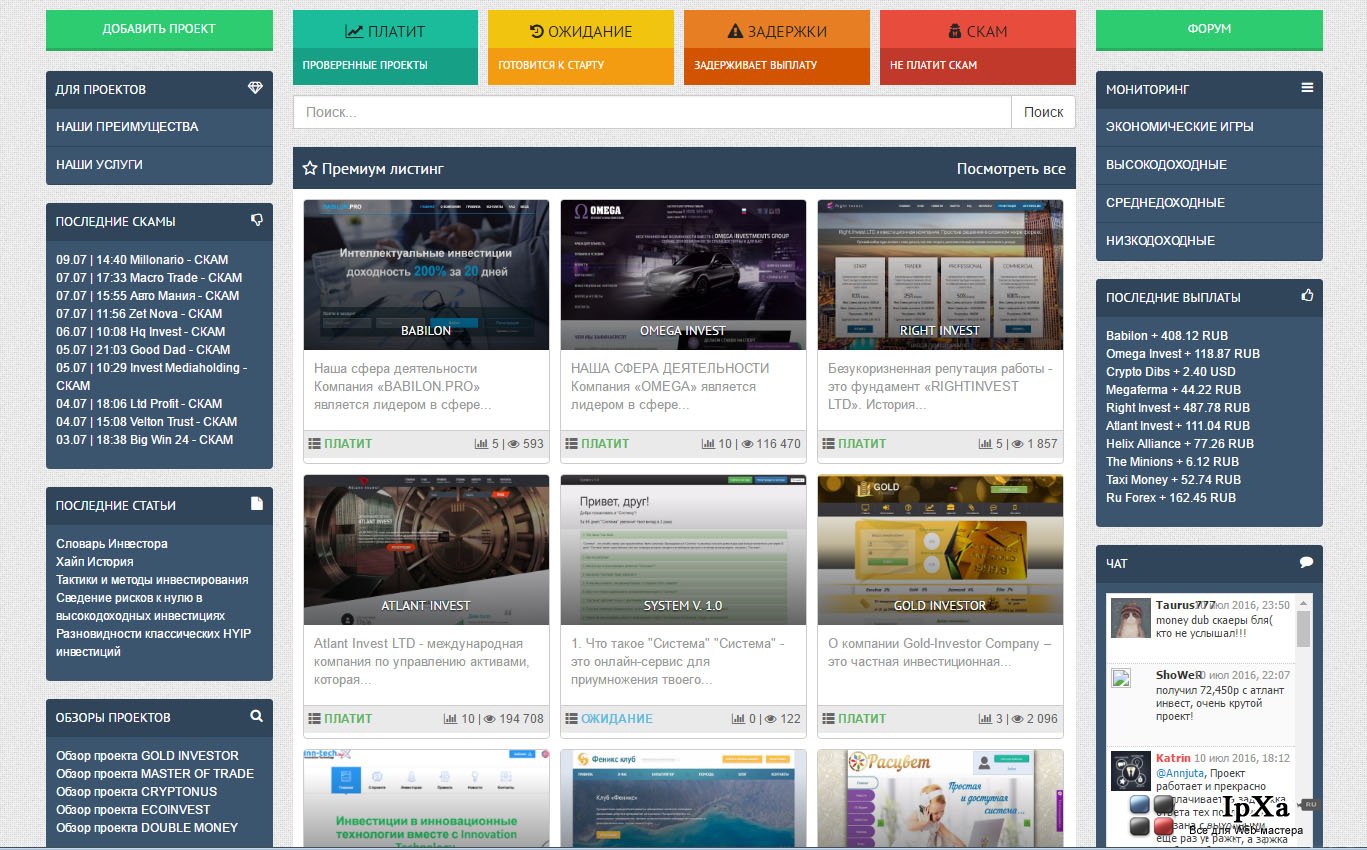Image resolution: width=1367 pixels, height=850 pixels.
Task: Click payout entry Crypto Dibs + 2.40 USD
Action: pos(1173,372)
